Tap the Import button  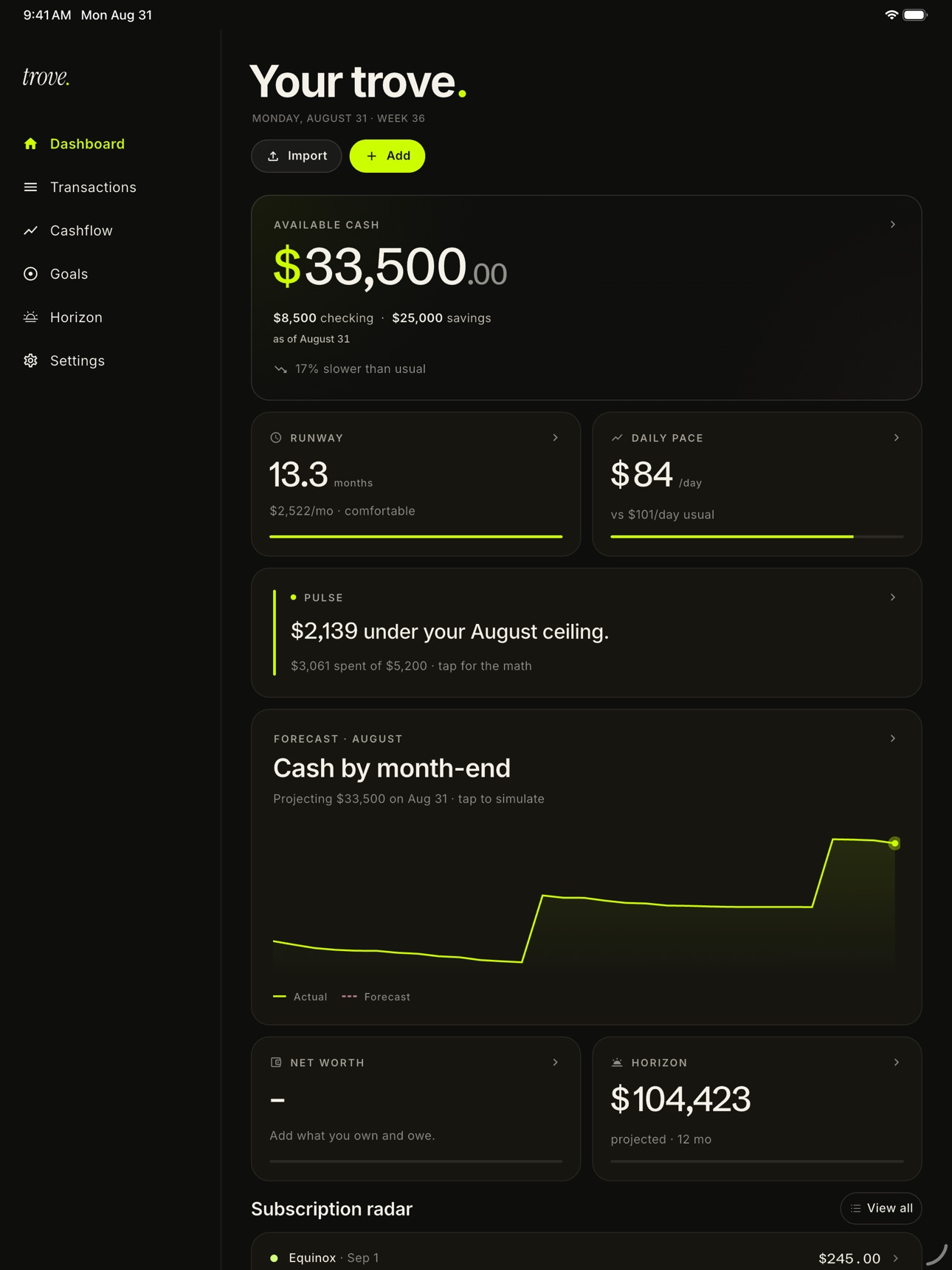pyautogui.click(x=297, y=156)
